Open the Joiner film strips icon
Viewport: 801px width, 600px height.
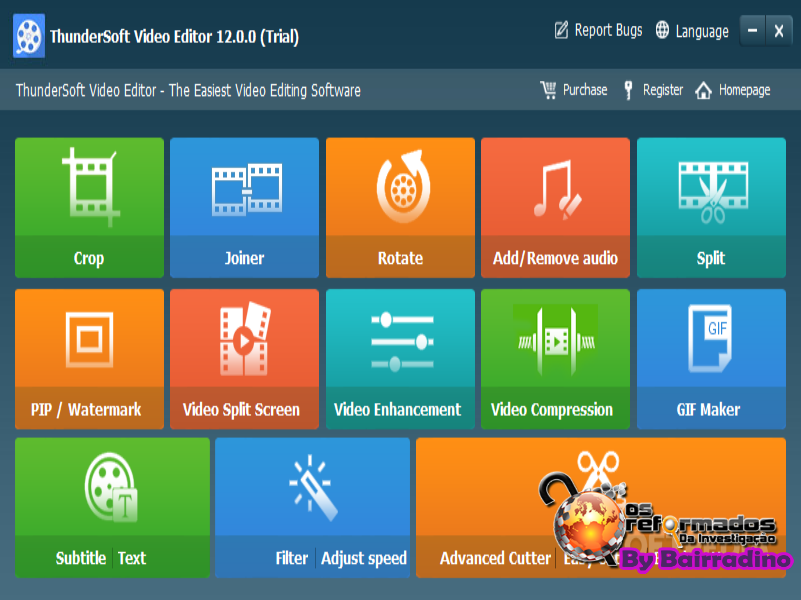247,189
